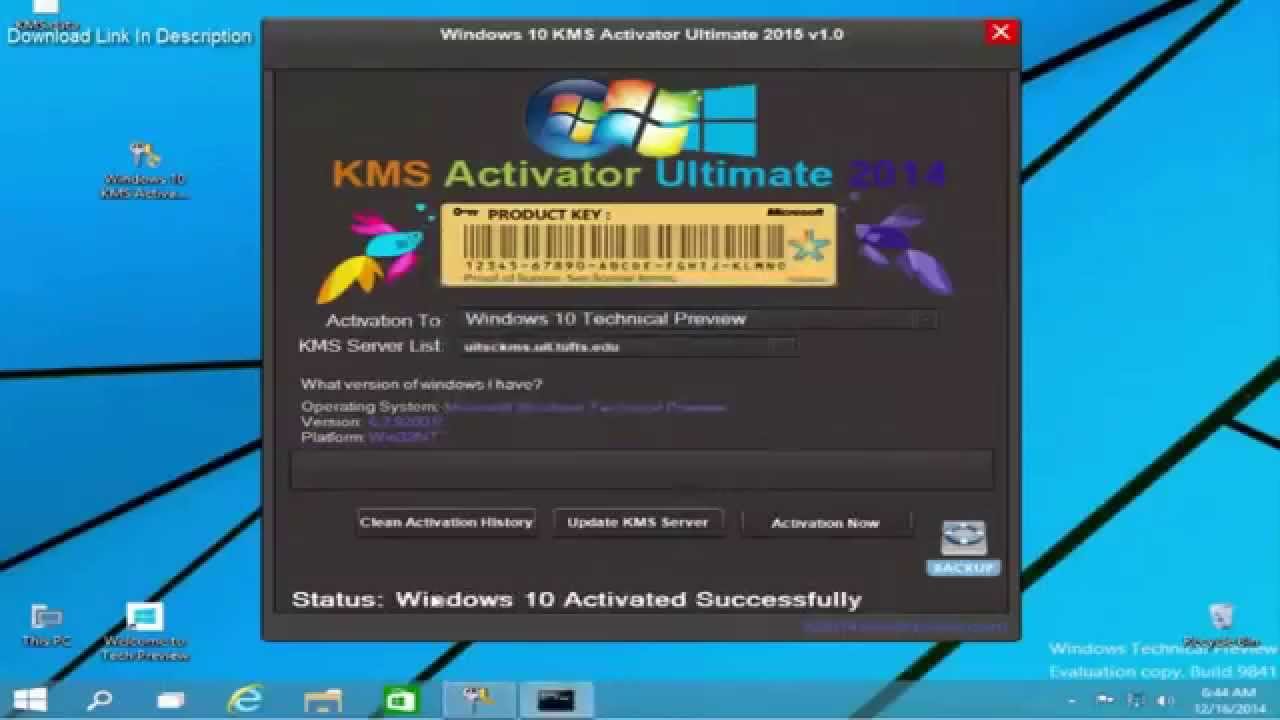Image resolution: width=1280 pixels, height=720 pixels.
Task: Click the 'Status: Windows 10 Activated Successfully' text
Action: coord(576,600)
